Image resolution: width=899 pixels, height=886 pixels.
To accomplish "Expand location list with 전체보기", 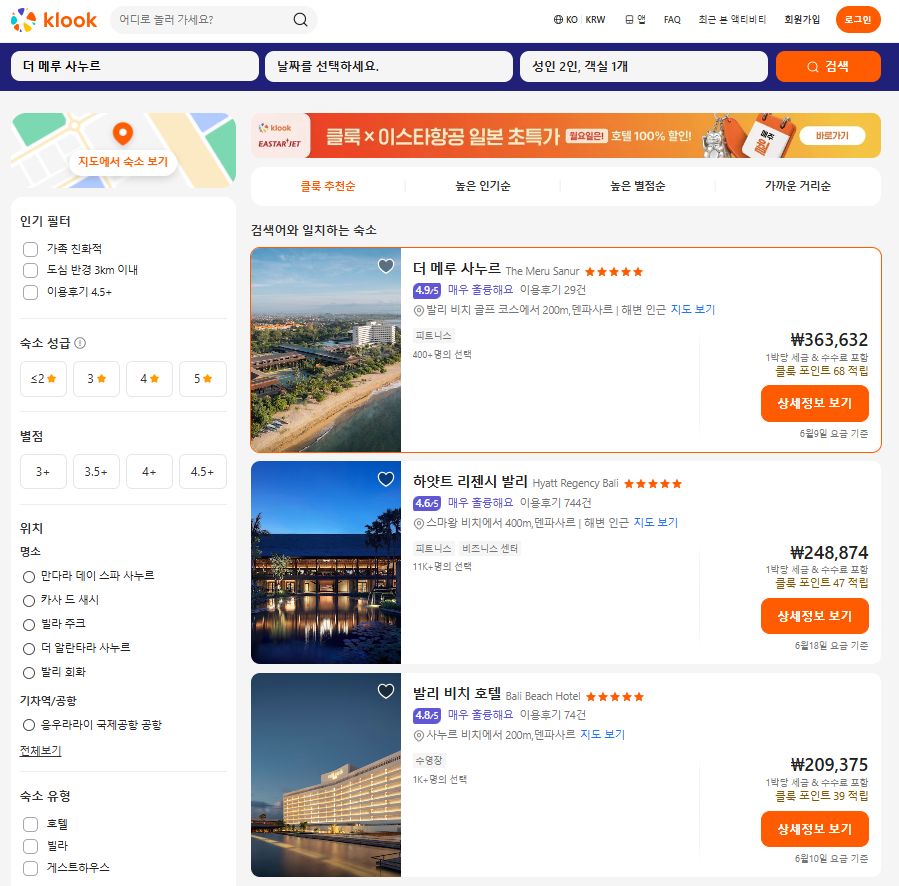I will point(40,751).
